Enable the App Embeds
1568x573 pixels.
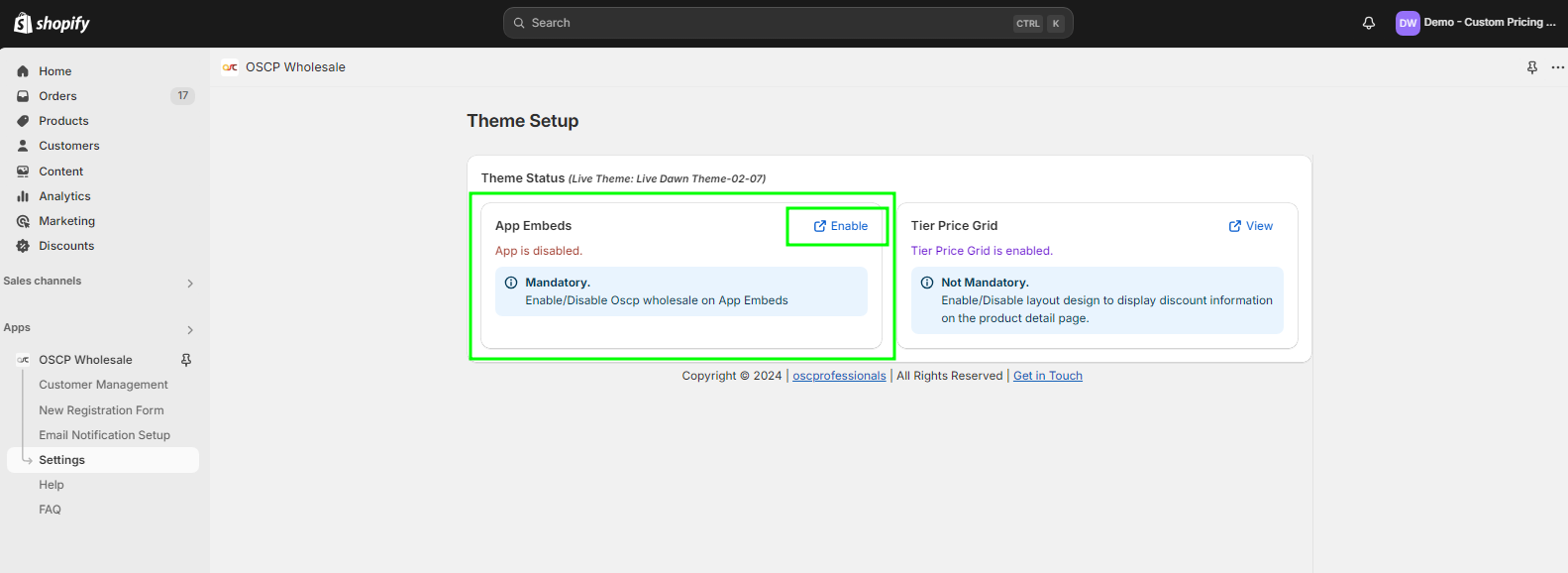[x=840, y=226]
